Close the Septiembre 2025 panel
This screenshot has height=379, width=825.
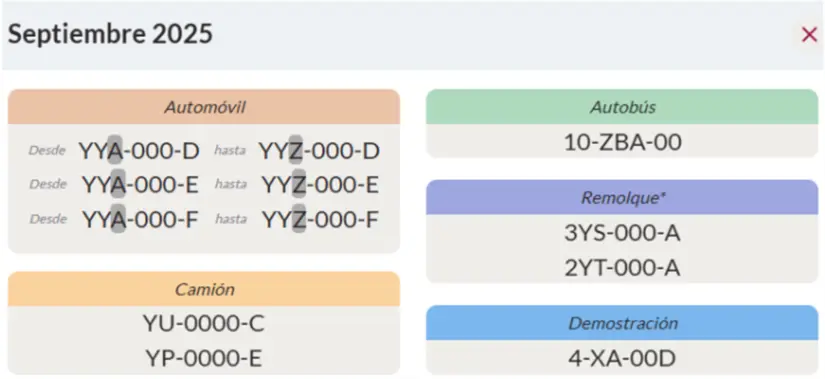click(x=809, y=35)
